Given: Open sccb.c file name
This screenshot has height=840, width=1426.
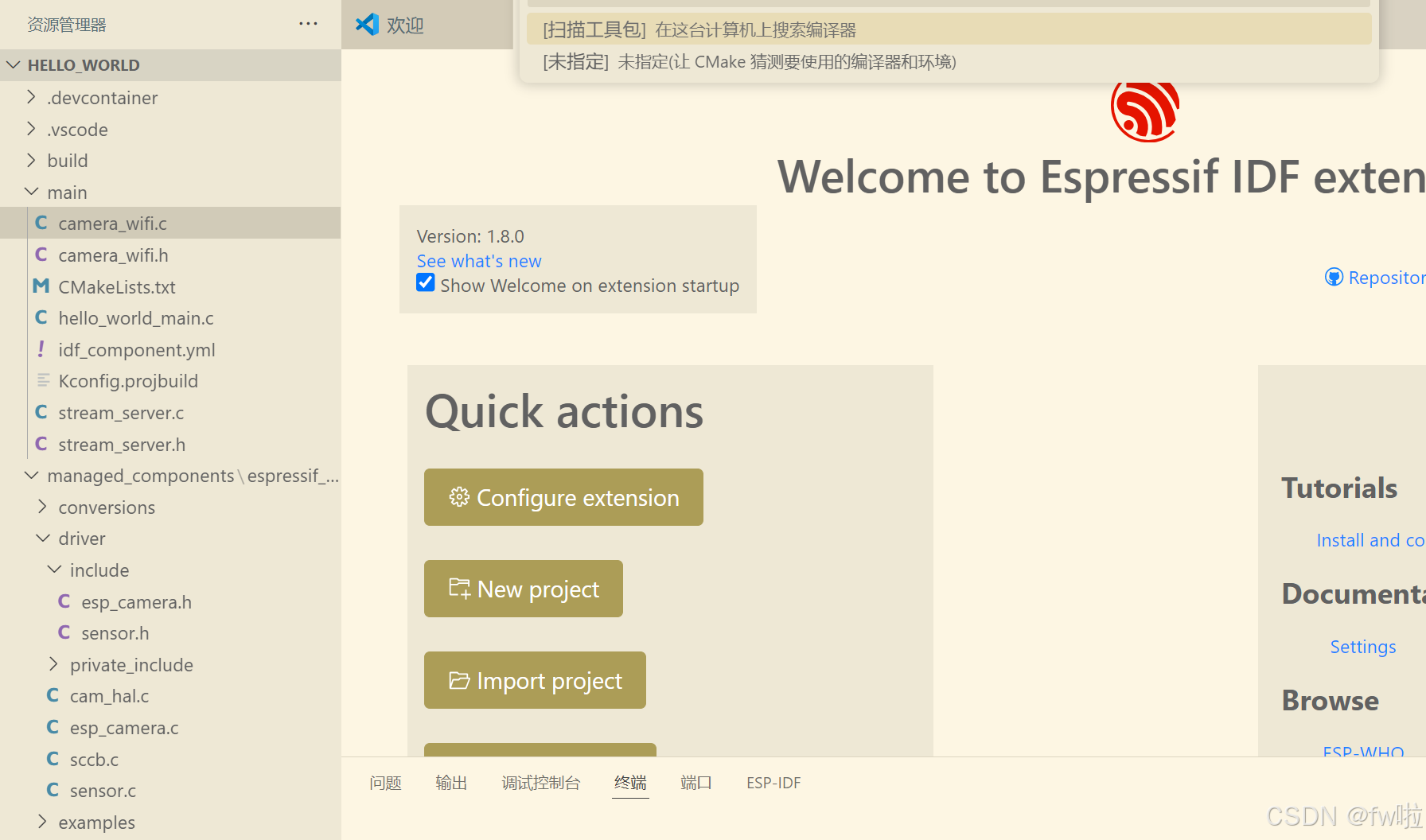Looking at the screenshot, I should (94, 760).
